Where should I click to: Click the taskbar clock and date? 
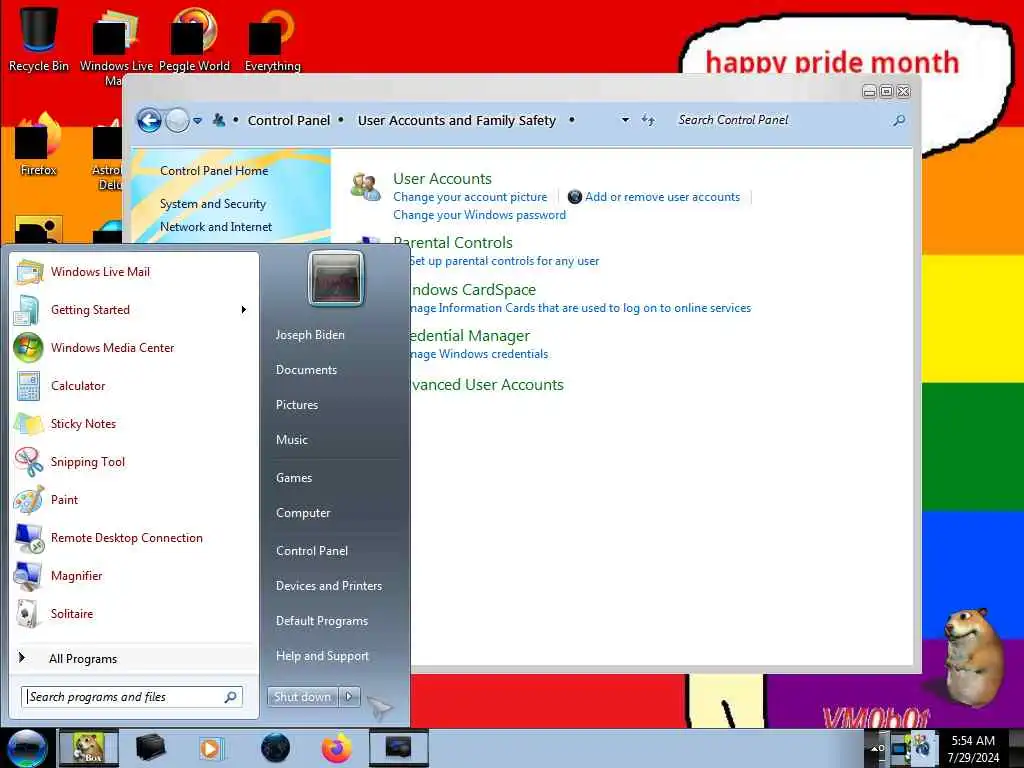[x=973, y=748]
